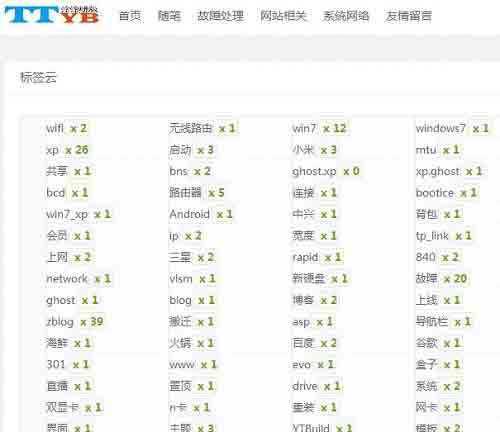
Task: Open the ghost tag with one post
Action: click(61, 300)
